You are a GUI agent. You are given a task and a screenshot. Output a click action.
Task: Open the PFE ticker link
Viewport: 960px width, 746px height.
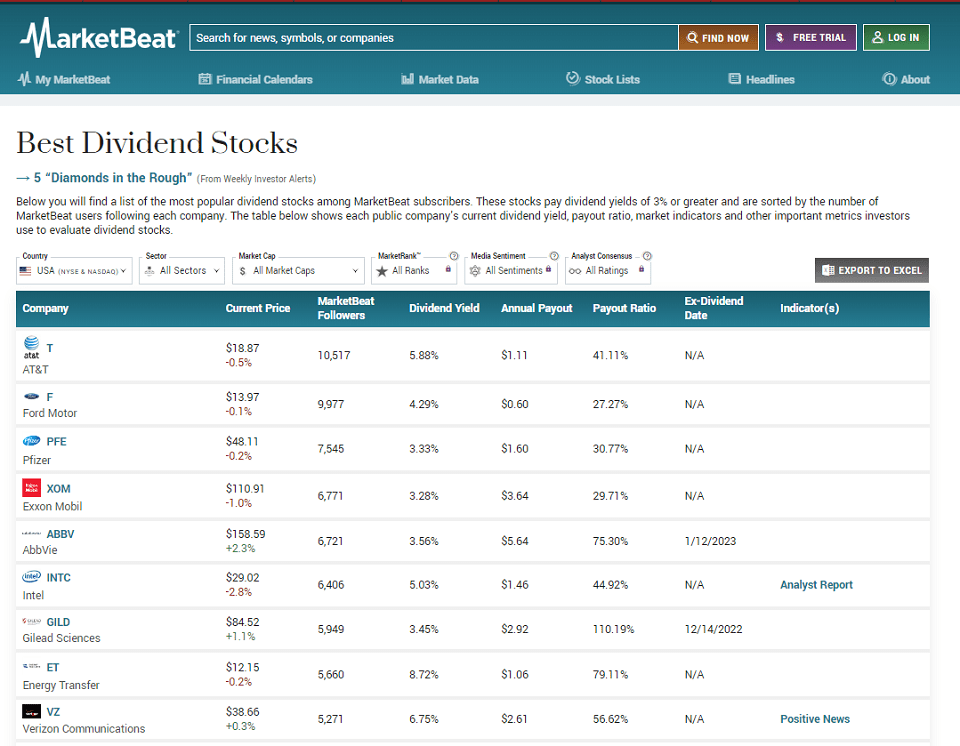(x=56, y=442)
